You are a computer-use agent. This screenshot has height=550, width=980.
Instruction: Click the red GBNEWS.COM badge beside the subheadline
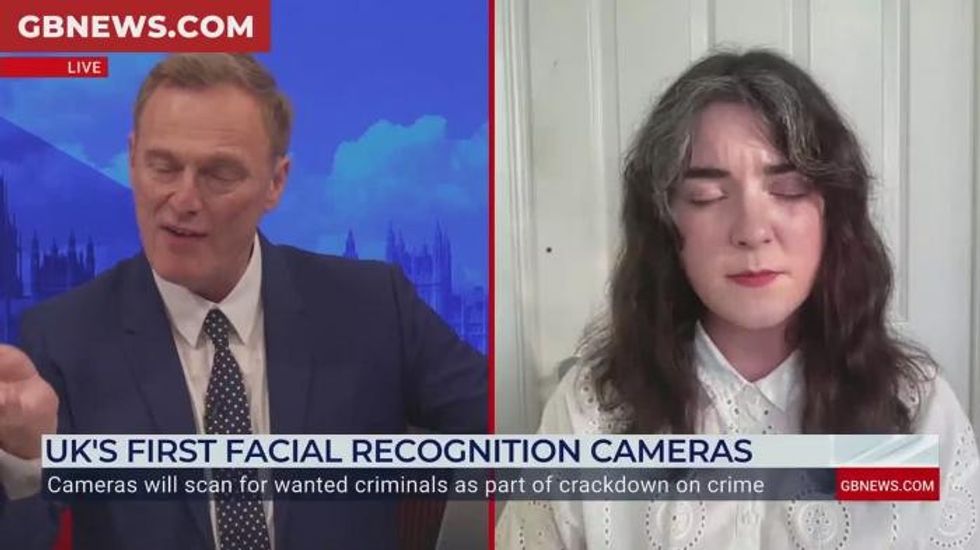[x=887, y=485]
